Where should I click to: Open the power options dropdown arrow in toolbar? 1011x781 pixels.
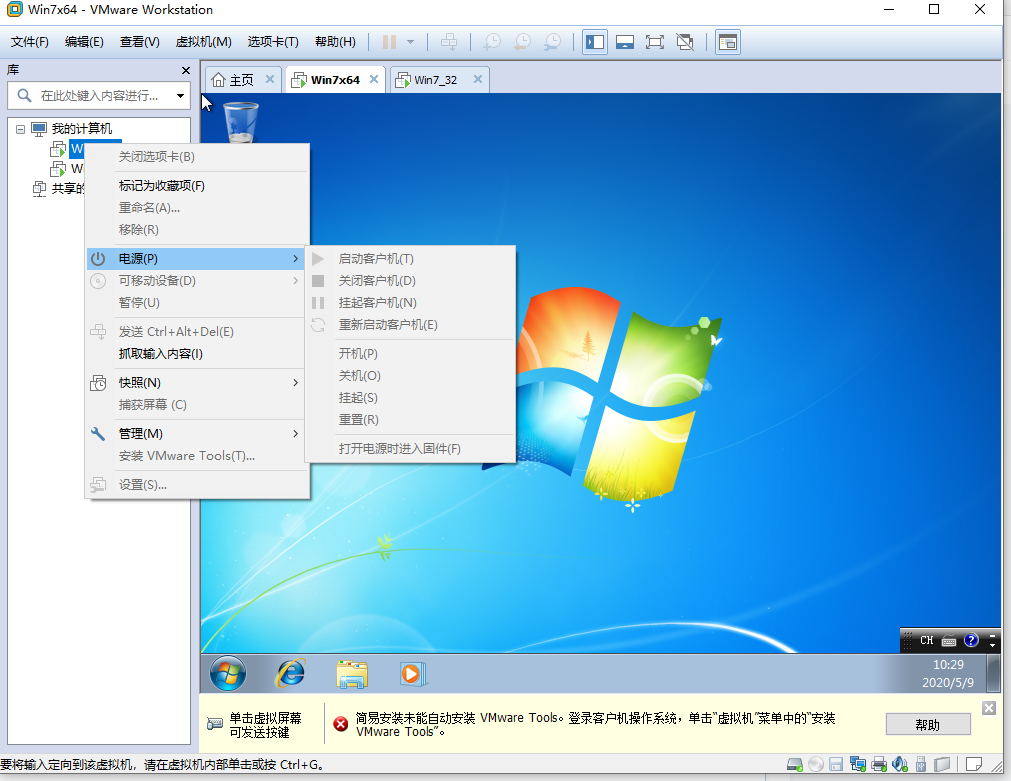(x=411, y=43)
